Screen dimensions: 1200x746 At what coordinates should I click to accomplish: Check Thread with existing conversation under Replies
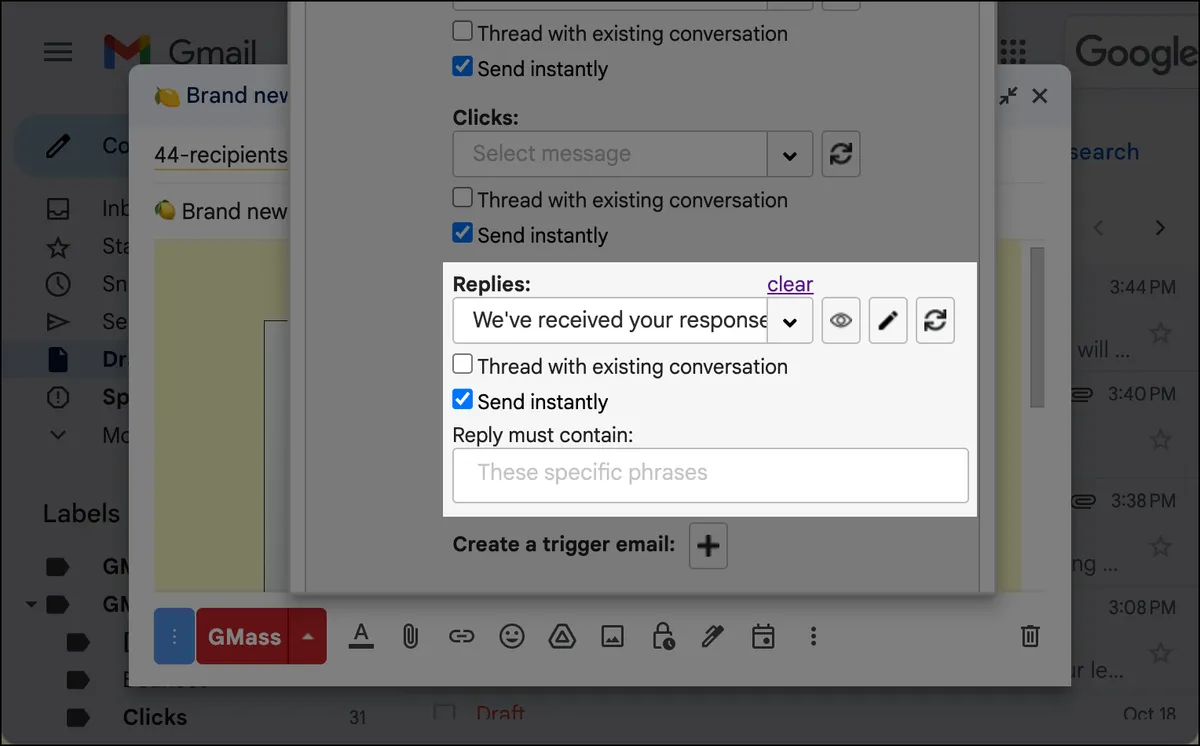(x=462, y=365)
